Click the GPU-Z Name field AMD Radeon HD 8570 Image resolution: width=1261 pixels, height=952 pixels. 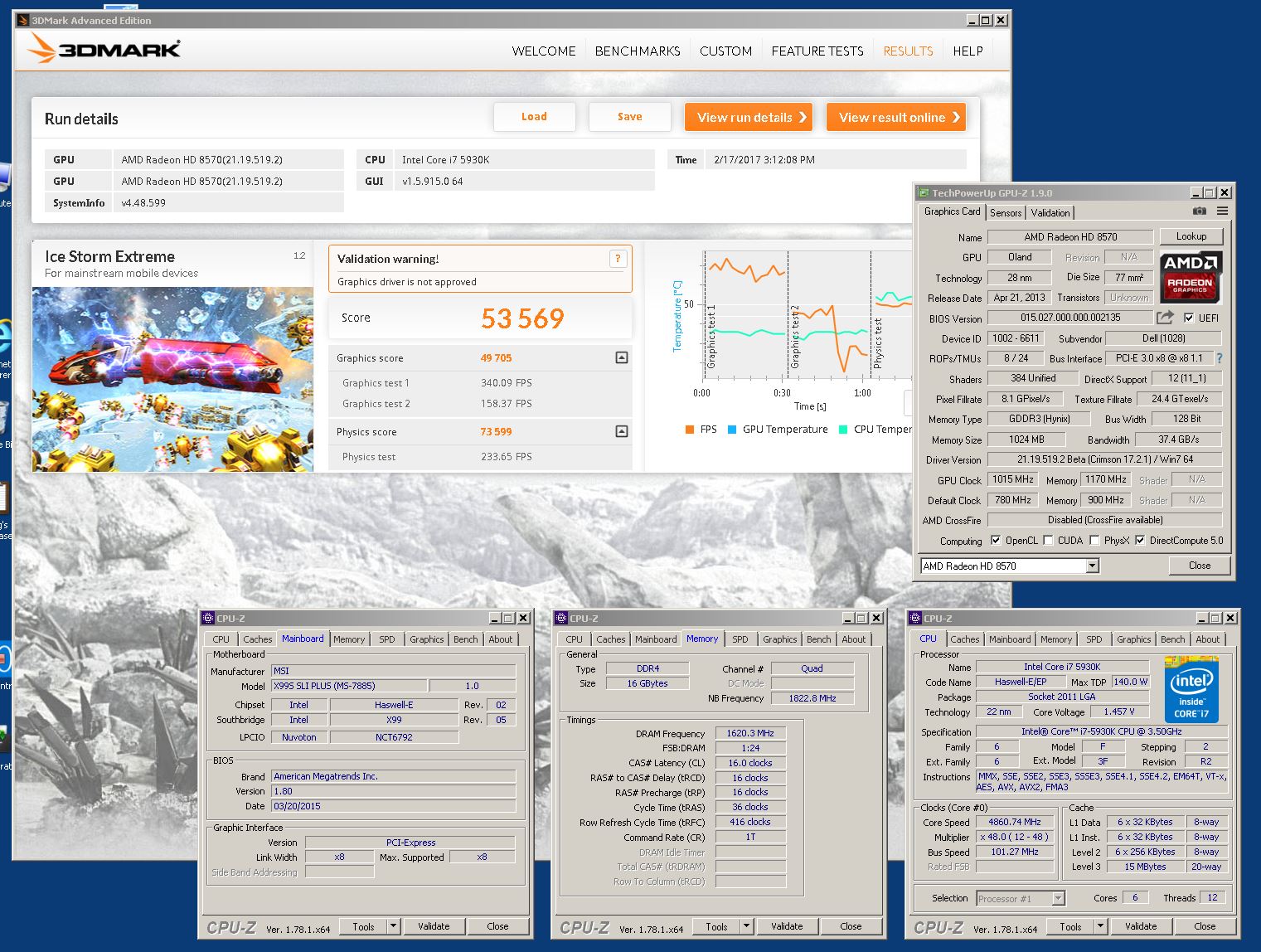coord(1070,237)
